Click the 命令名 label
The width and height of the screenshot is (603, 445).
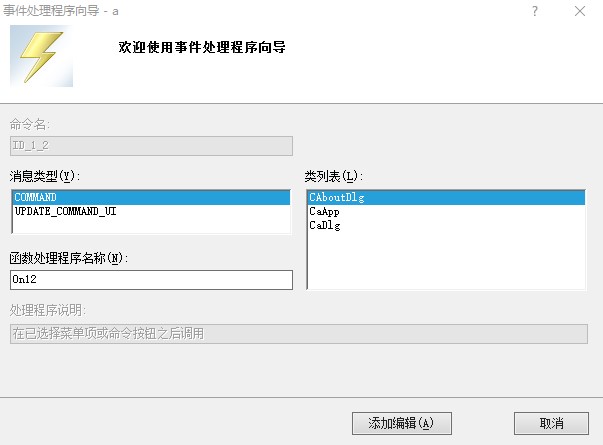29,124
